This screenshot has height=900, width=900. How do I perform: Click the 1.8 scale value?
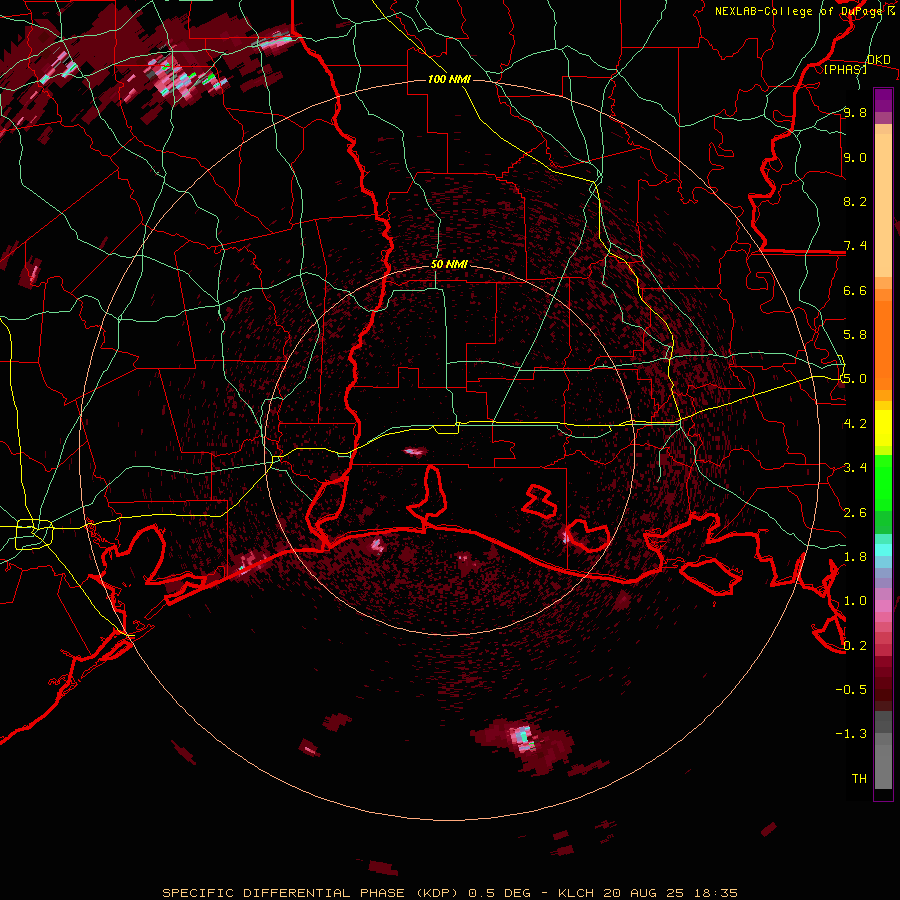855,557
